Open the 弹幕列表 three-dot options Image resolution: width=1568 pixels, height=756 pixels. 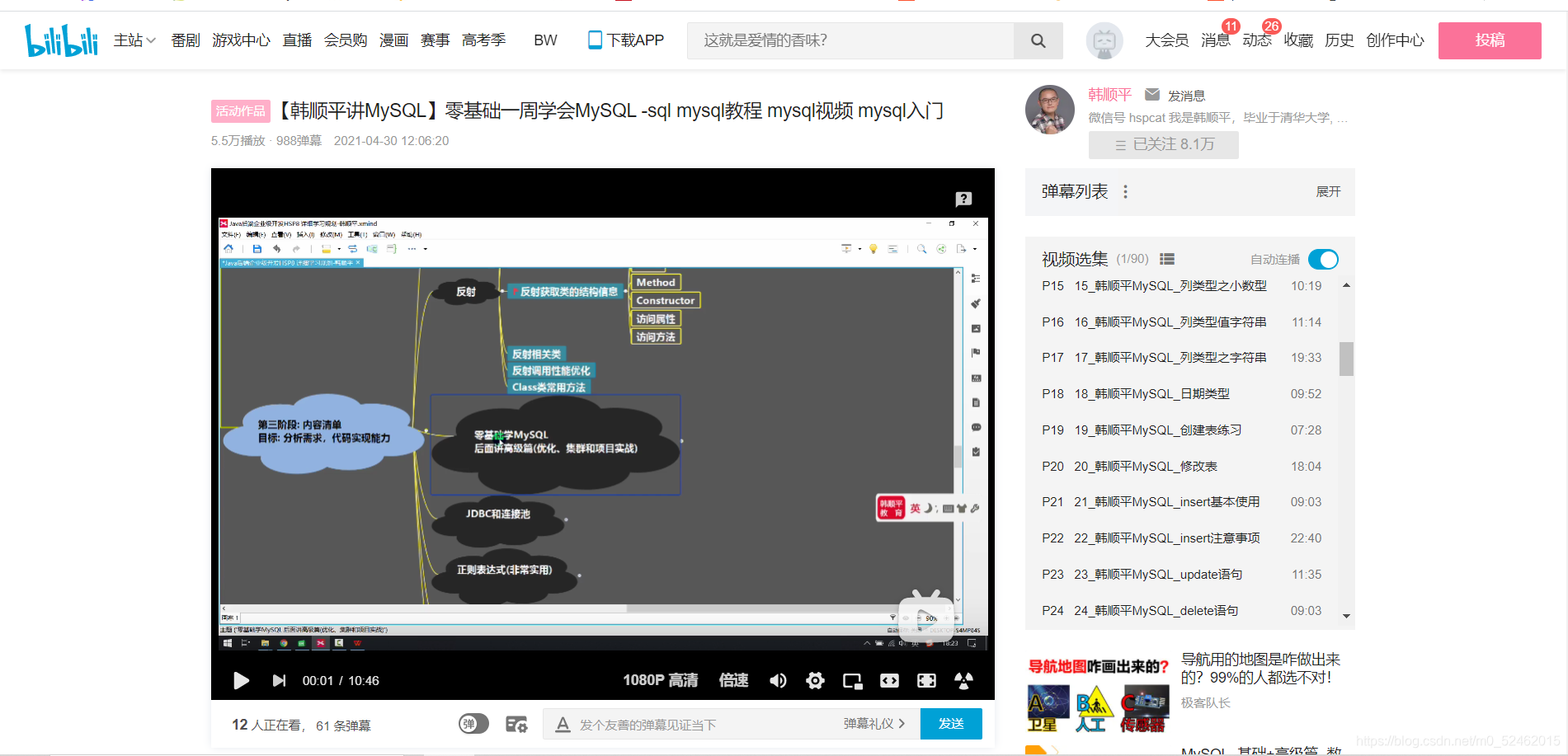point(1125,191)
